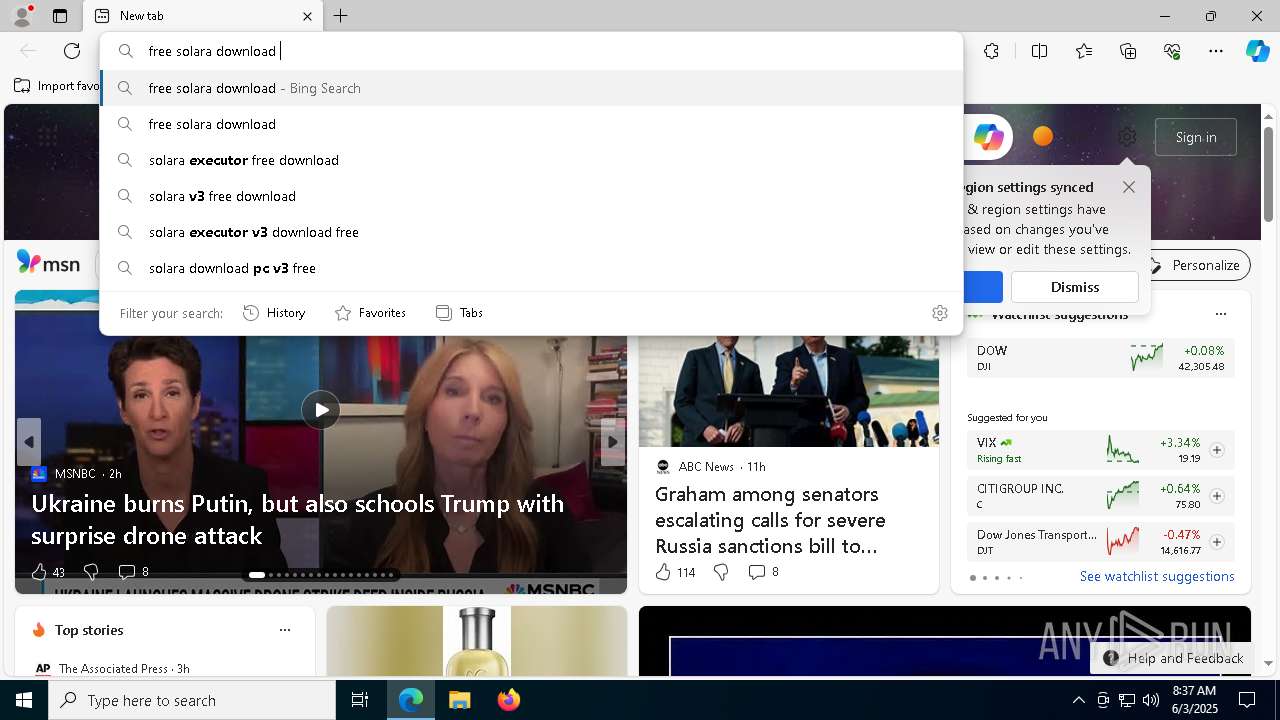Choose suggestion 'solara executor v3 download free'
This screenshot has width=1280, height=720.
[x=531, y=232]
